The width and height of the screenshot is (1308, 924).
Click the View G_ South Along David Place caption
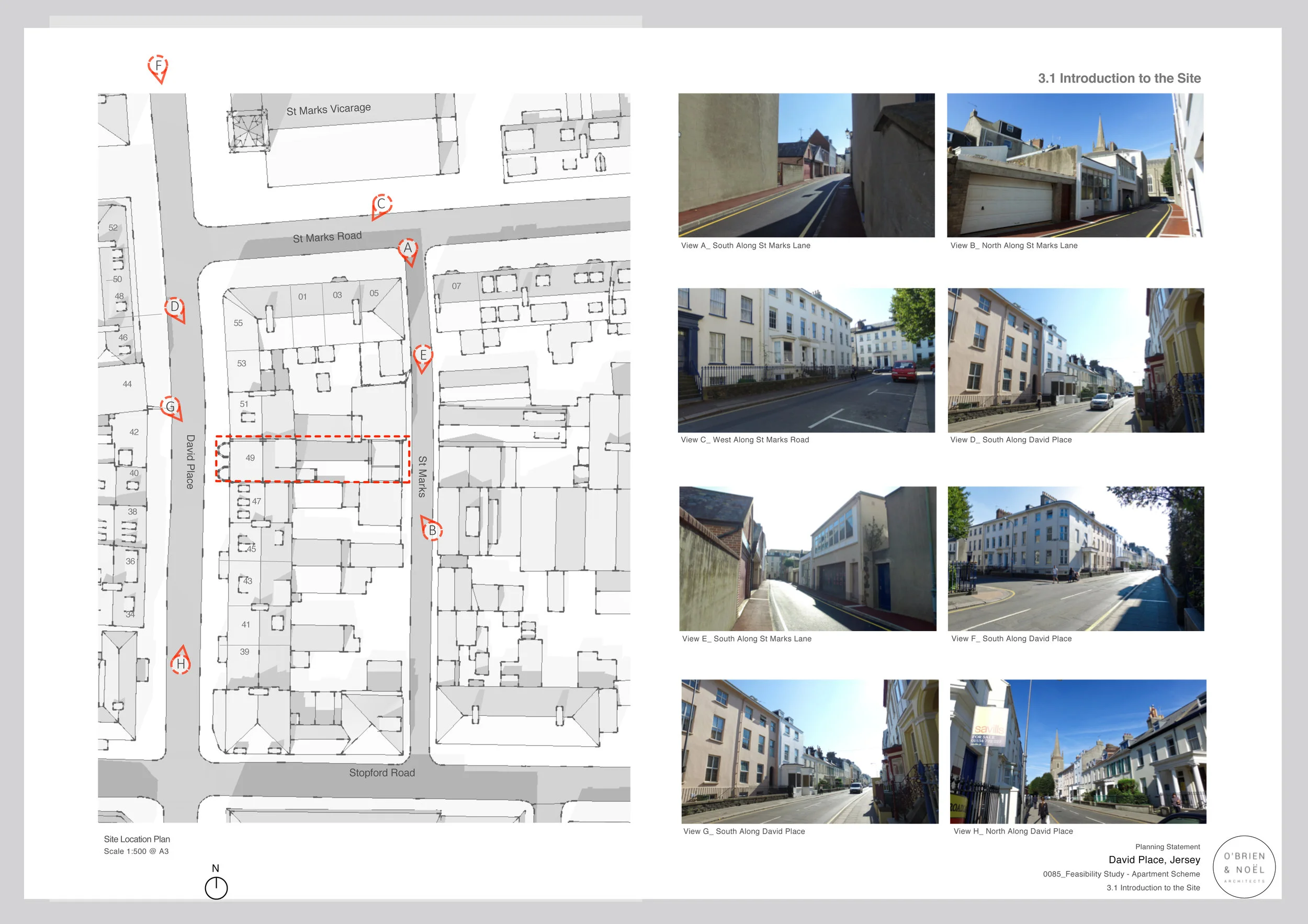[743, 831]
